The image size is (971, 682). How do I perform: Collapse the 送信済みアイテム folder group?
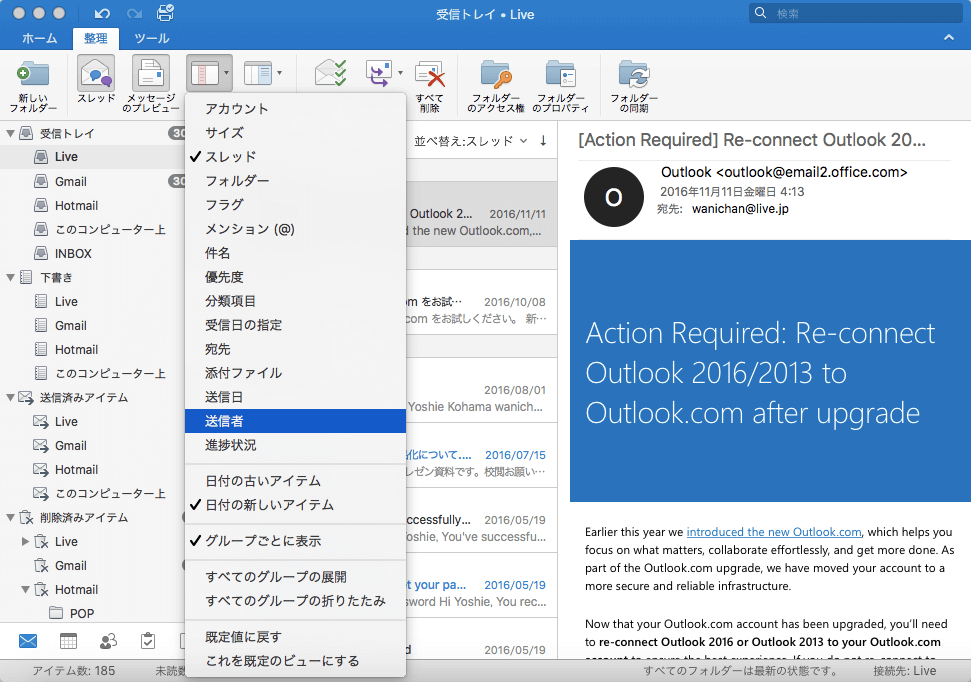(x=11, y=398)
